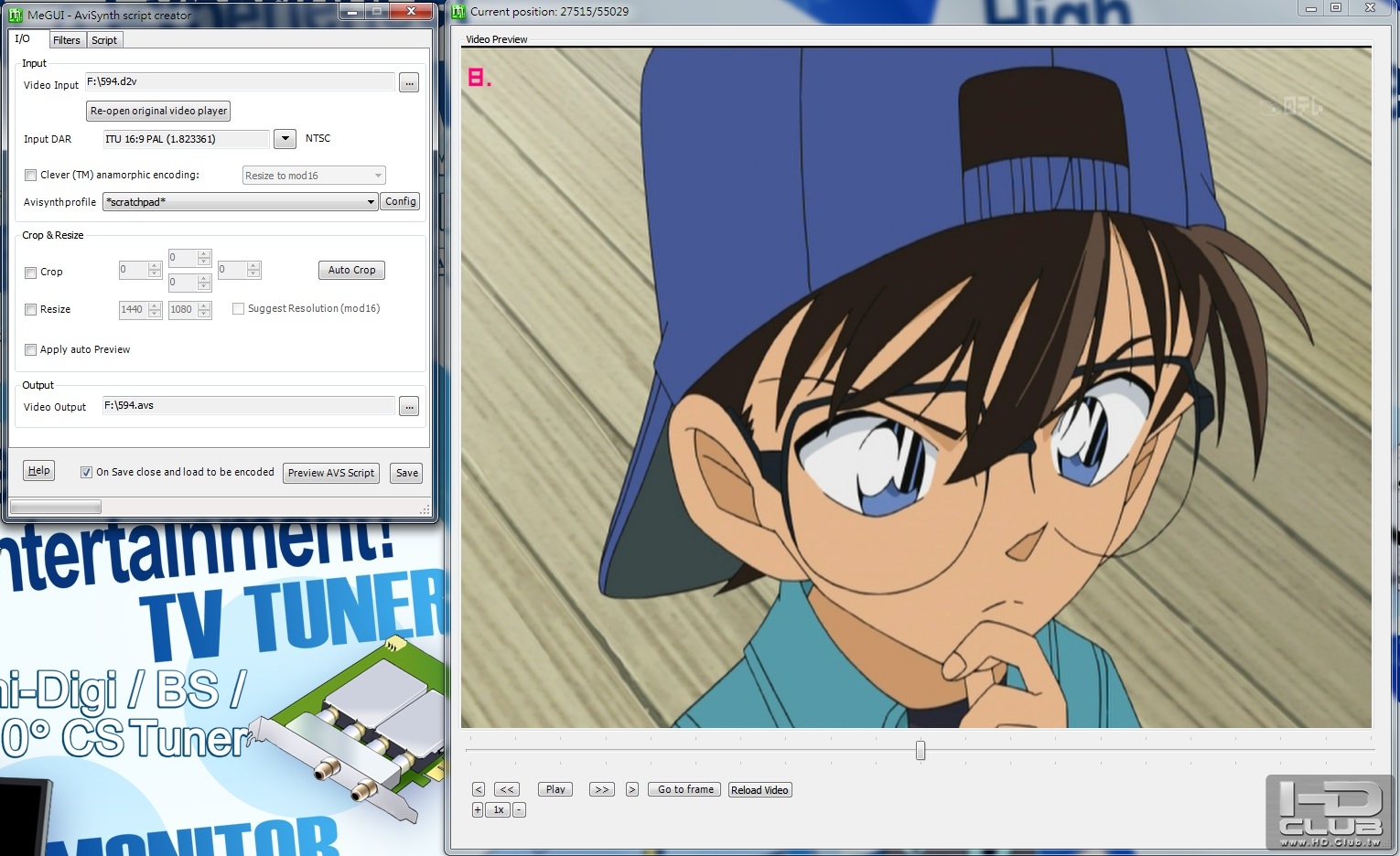
Task: Click MeGUI icon in preview window title bar
Action: pyautogui.click(x=458, y=11)
